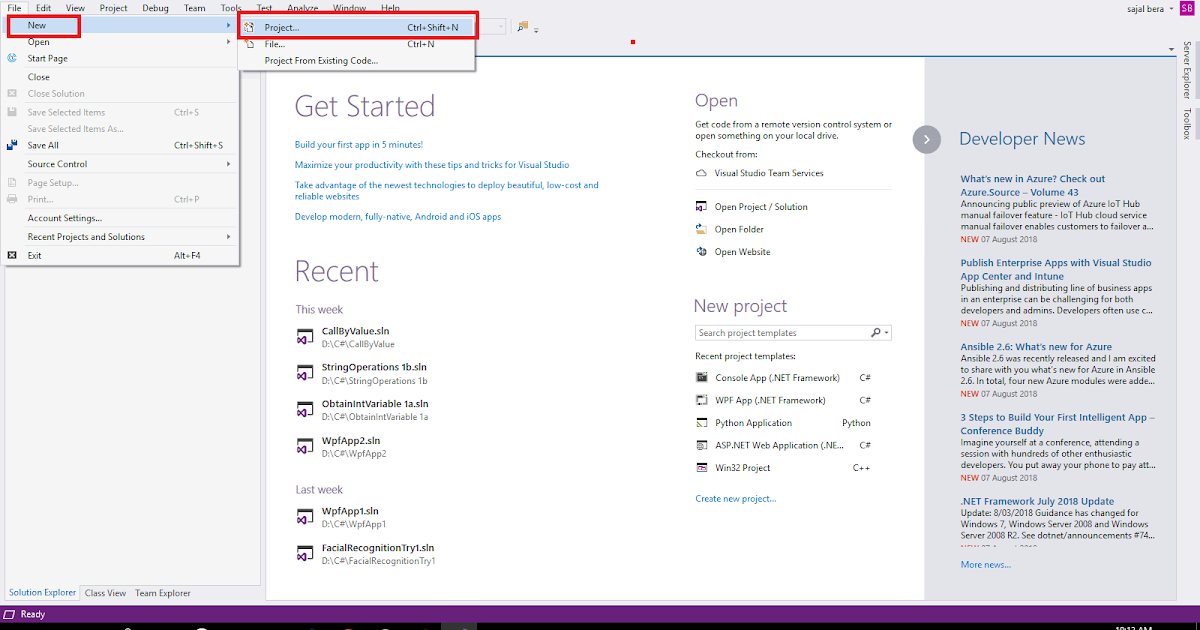Click the Open Folder icon
Screen dimensions: 1200x630
pos(702,228)
